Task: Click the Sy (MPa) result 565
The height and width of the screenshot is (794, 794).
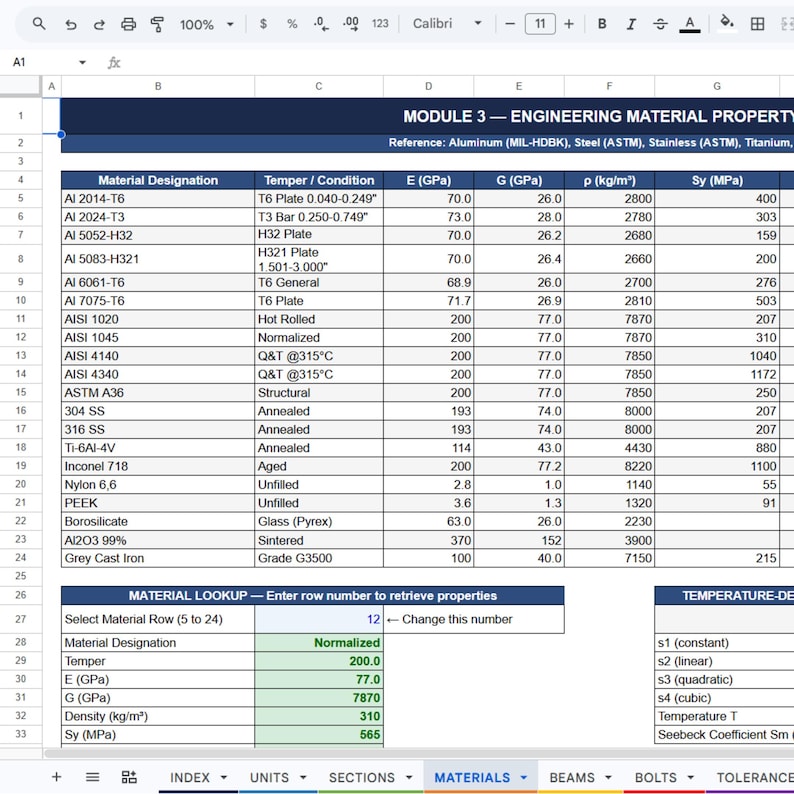Action: point(319,734)
